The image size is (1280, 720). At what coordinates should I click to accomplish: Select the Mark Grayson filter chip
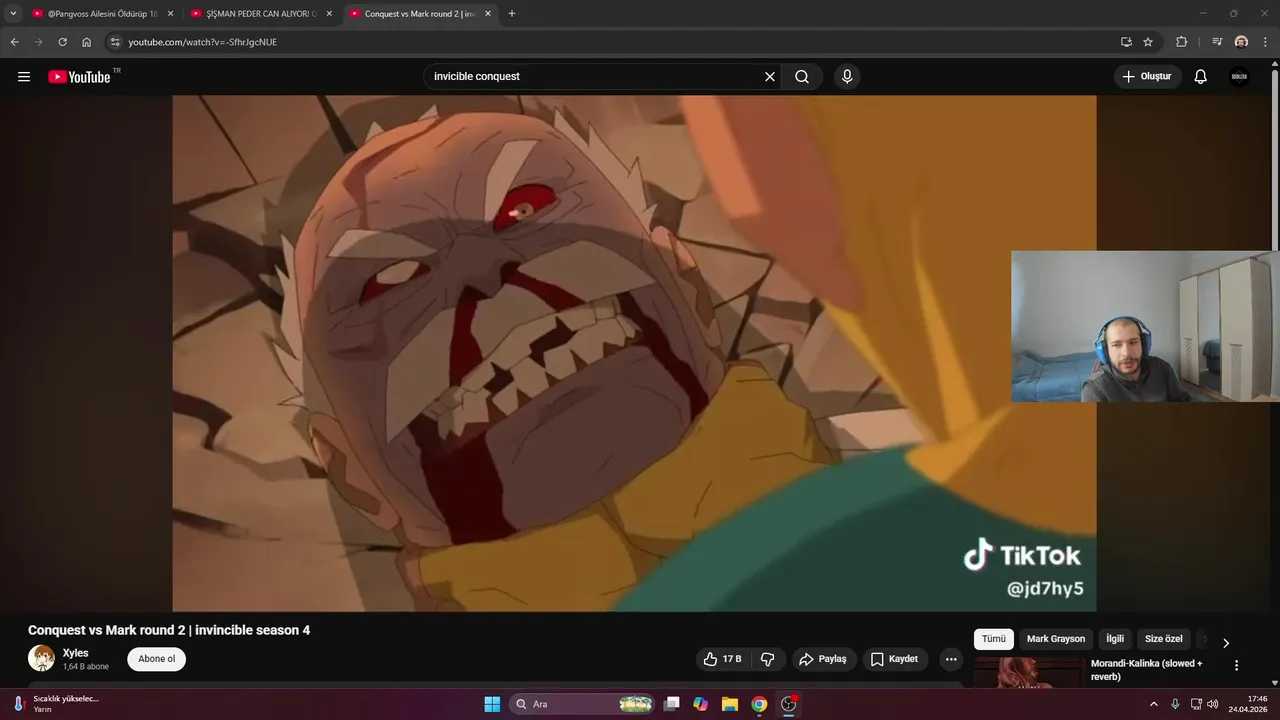pyautogui.click(x=1056, y=639)
